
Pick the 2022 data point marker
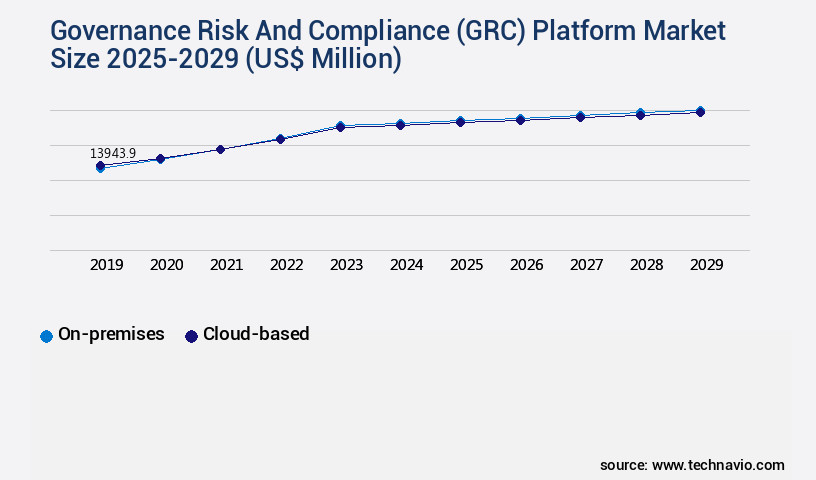coord(280,139)
